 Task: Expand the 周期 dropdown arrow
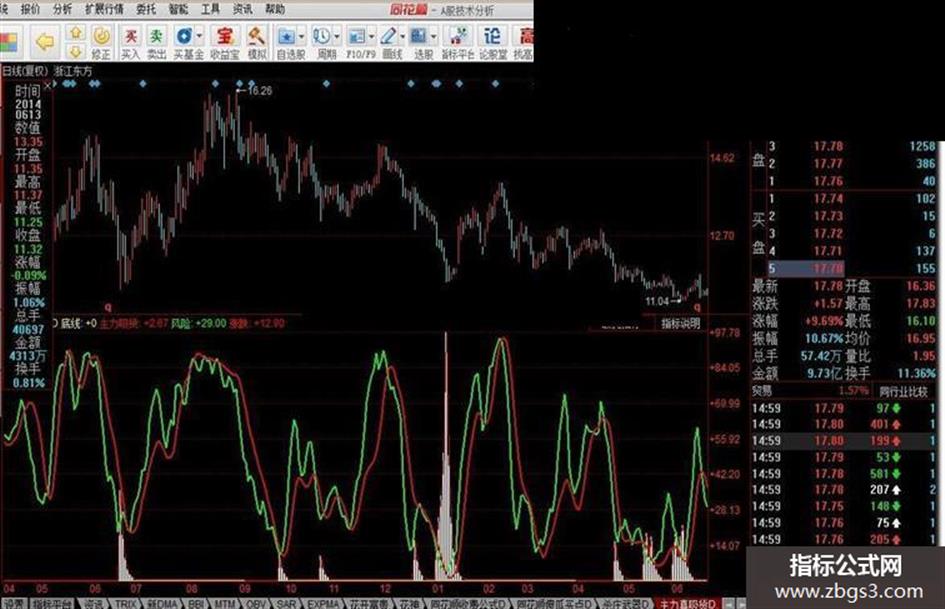point(337,36)
